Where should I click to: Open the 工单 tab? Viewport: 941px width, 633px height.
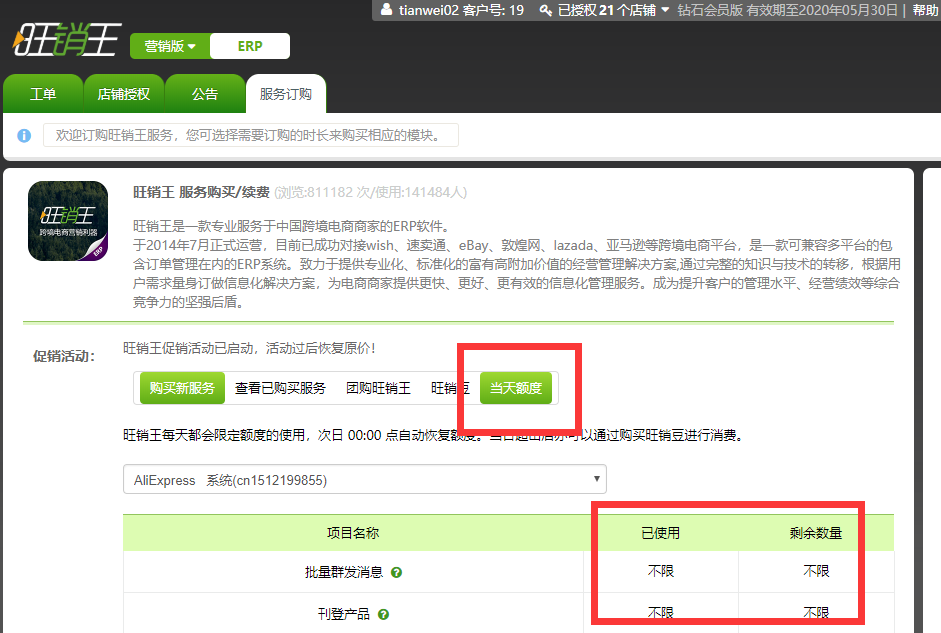pyautogui.click(x=43, y=94)
